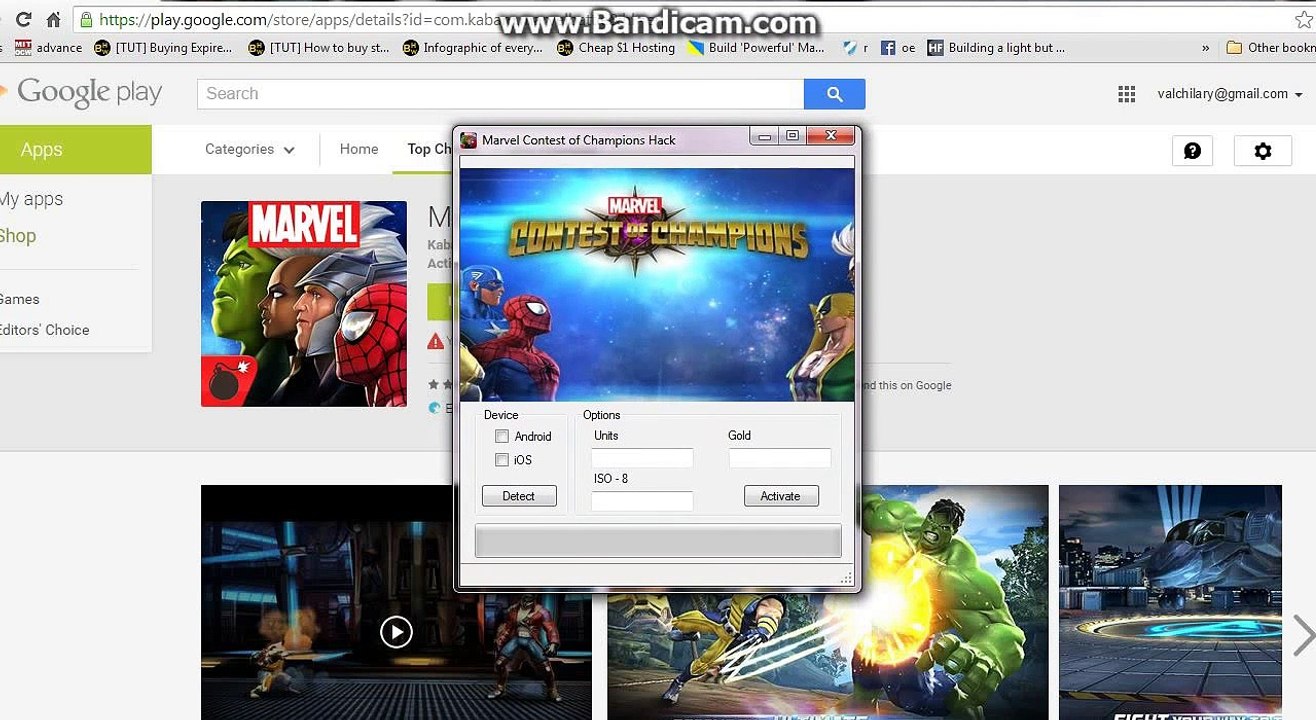Click the Contest of Champions banner image
Screen dimensions: 1316x720
coord(658,284)
